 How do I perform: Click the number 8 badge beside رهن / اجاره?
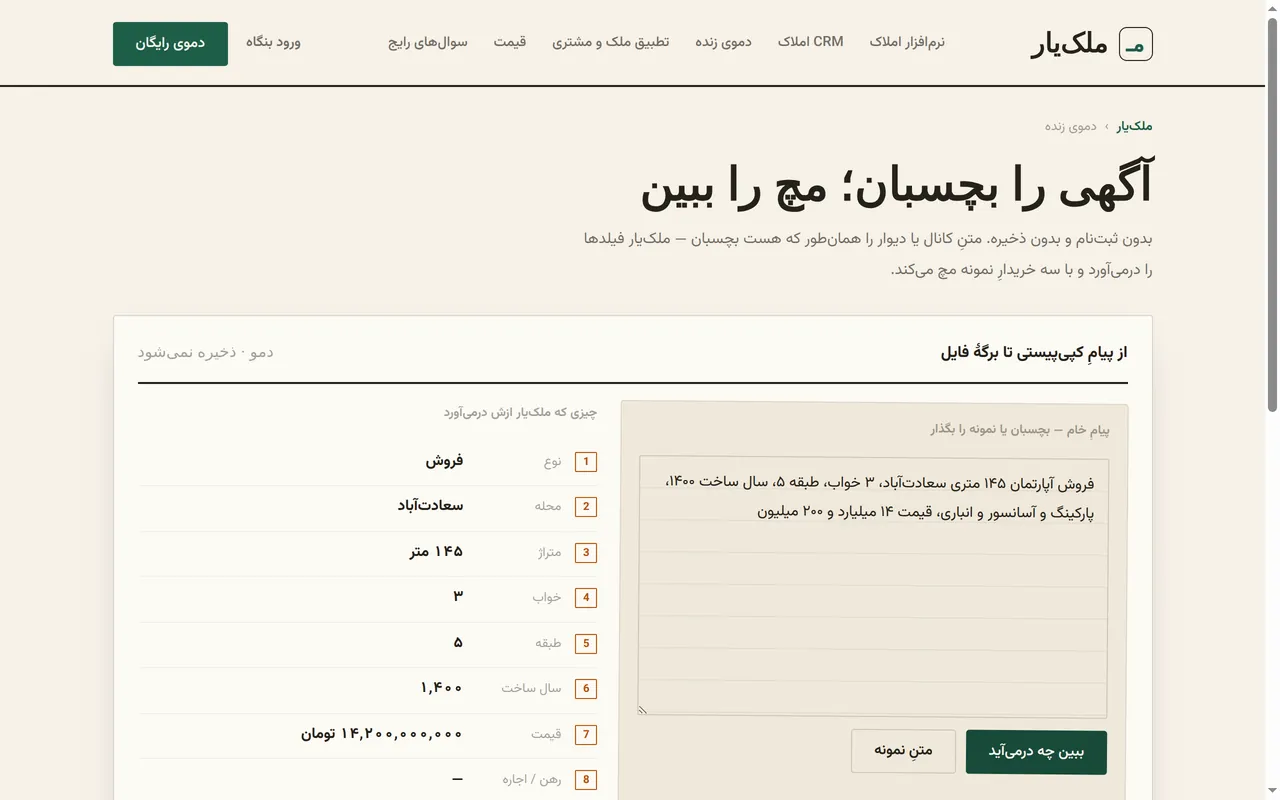[586, 780]
